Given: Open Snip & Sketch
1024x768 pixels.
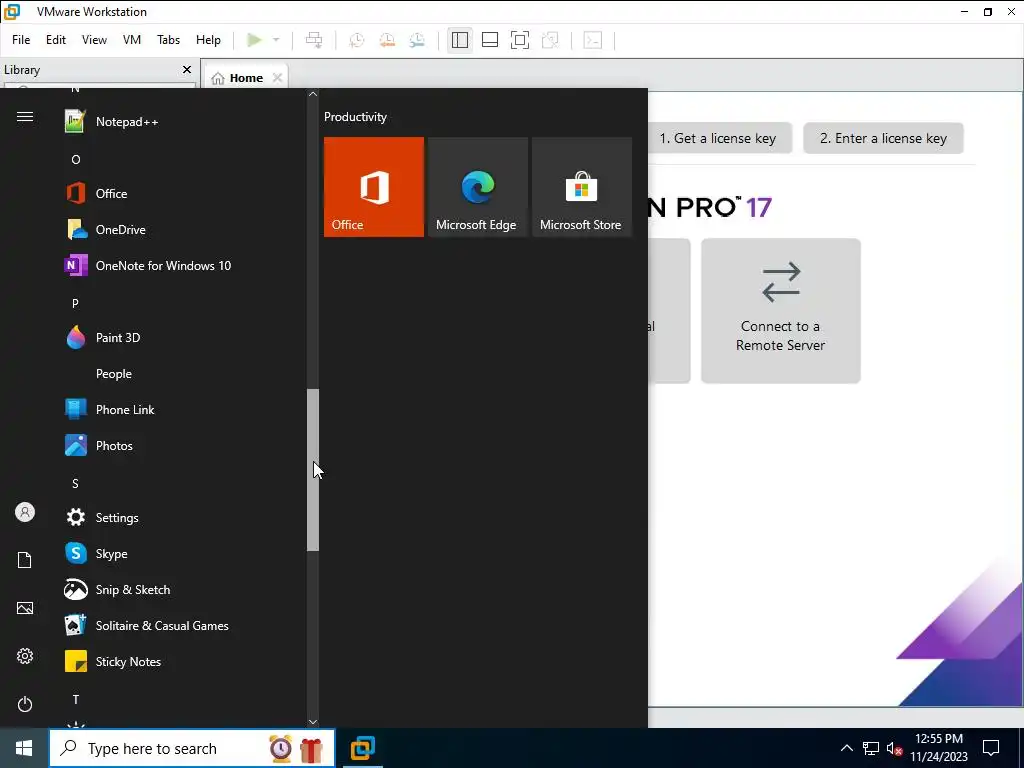Looking at the screenshot, I should point(183,589).
